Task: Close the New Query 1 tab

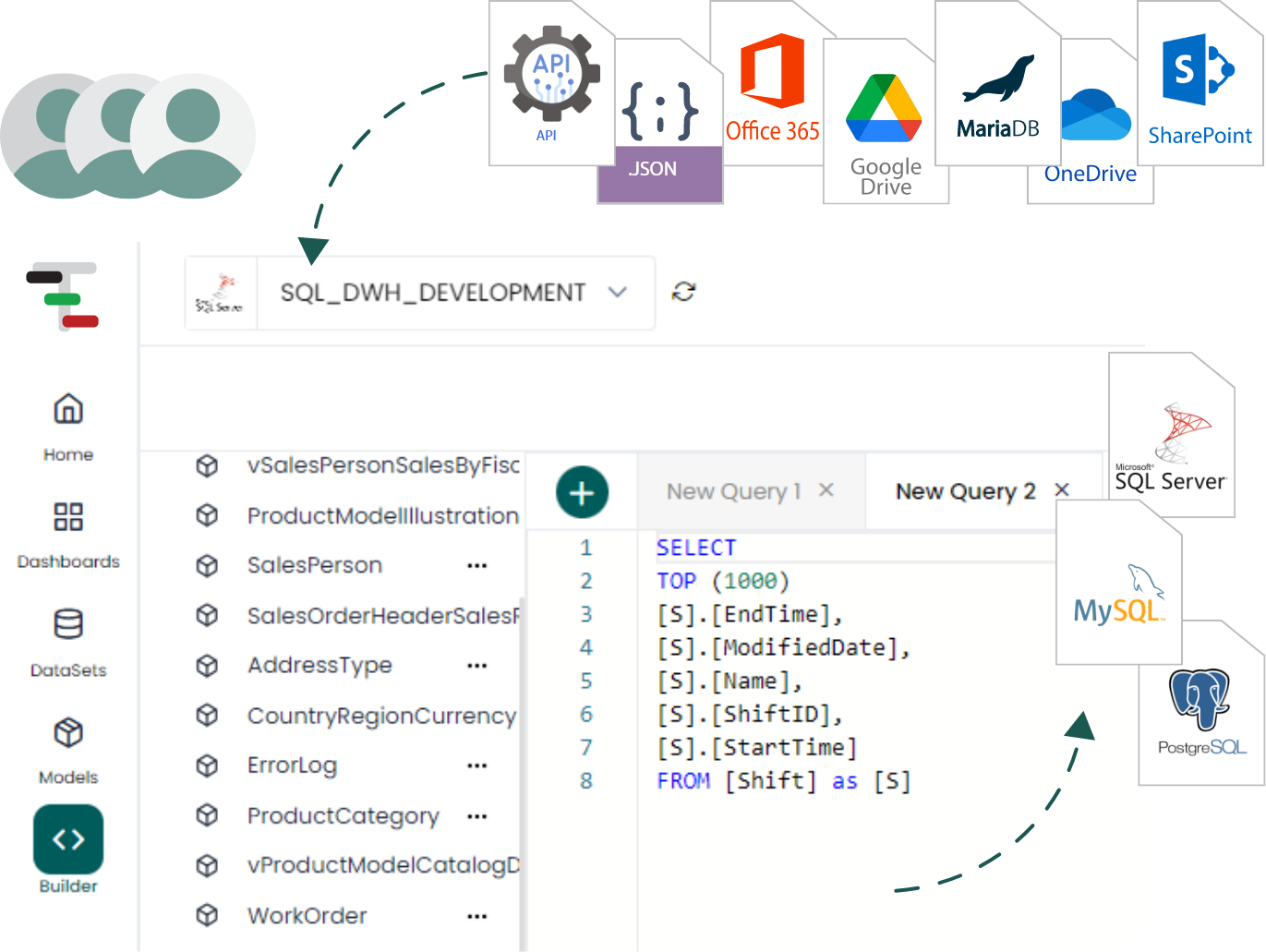Action: [826, 490]
